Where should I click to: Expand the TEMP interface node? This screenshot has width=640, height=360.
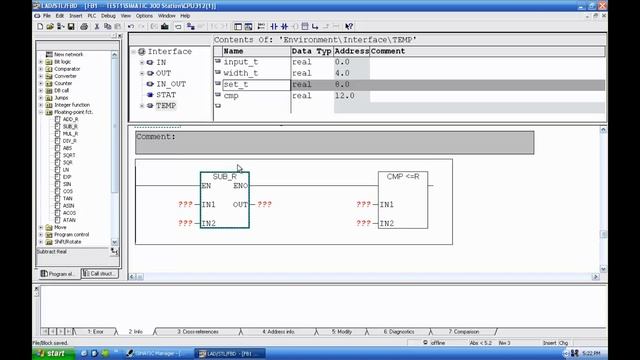[x=142, y=106]
